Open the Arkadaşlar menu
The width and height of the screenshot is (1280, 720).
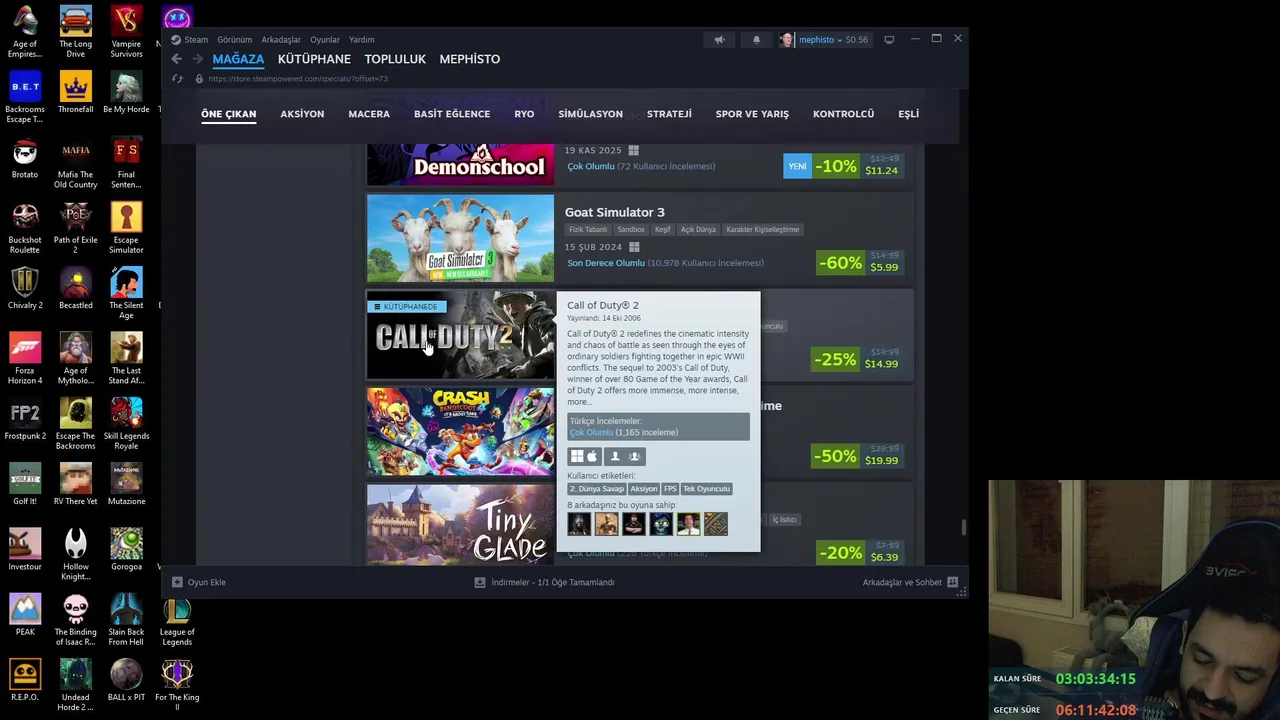281,40
